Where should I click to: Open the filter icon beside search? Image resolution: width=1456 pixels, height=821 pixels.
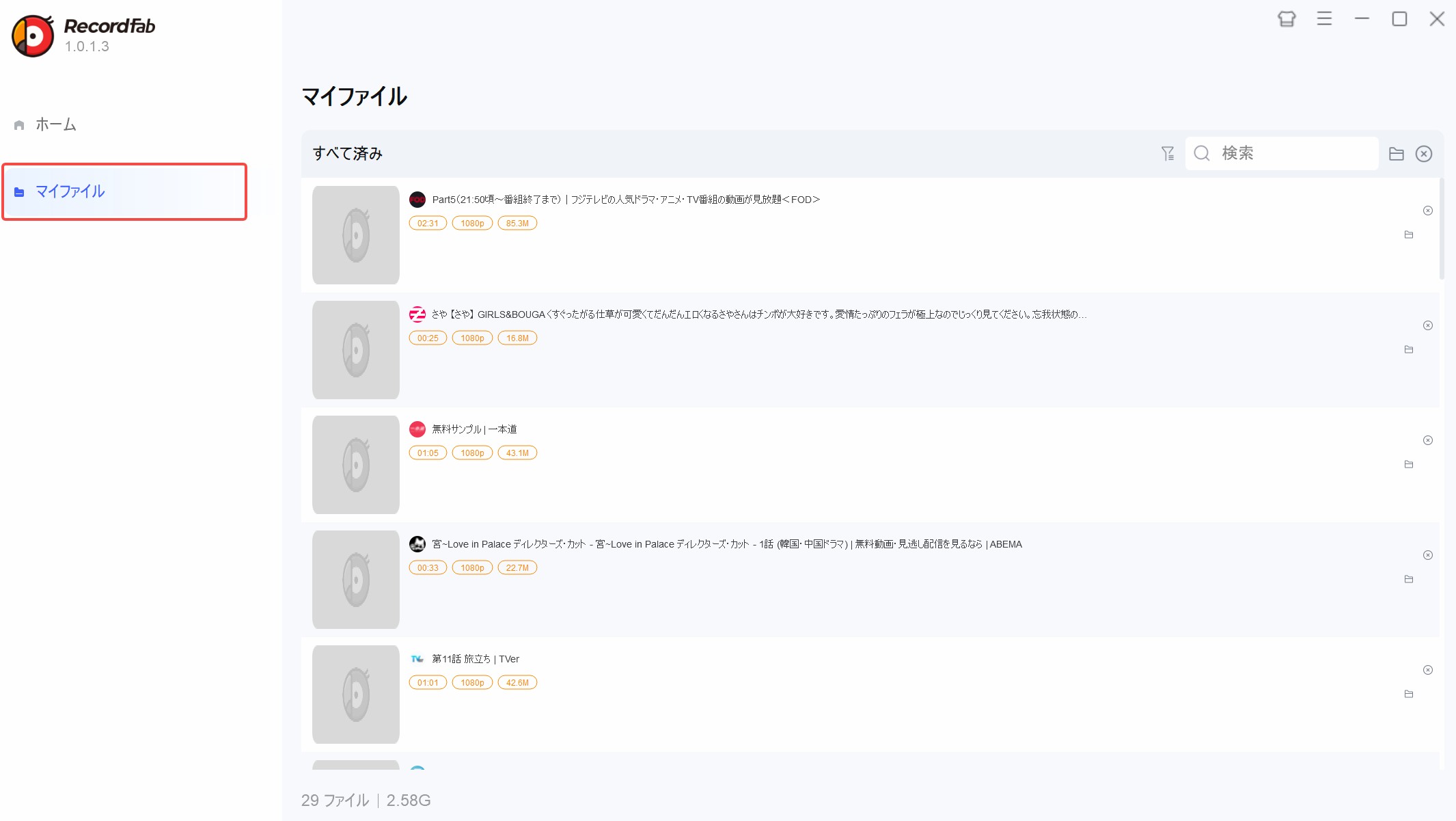[1168, 153]
